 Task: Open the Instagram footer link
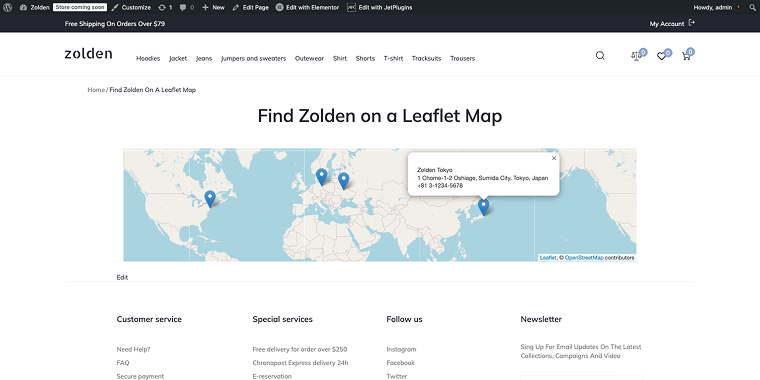click(x=401, y=349)
